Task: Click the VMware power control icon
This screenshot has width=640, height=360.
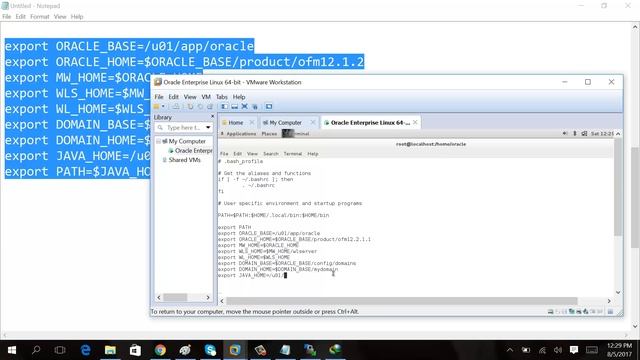Action: [x=156, y=107]
